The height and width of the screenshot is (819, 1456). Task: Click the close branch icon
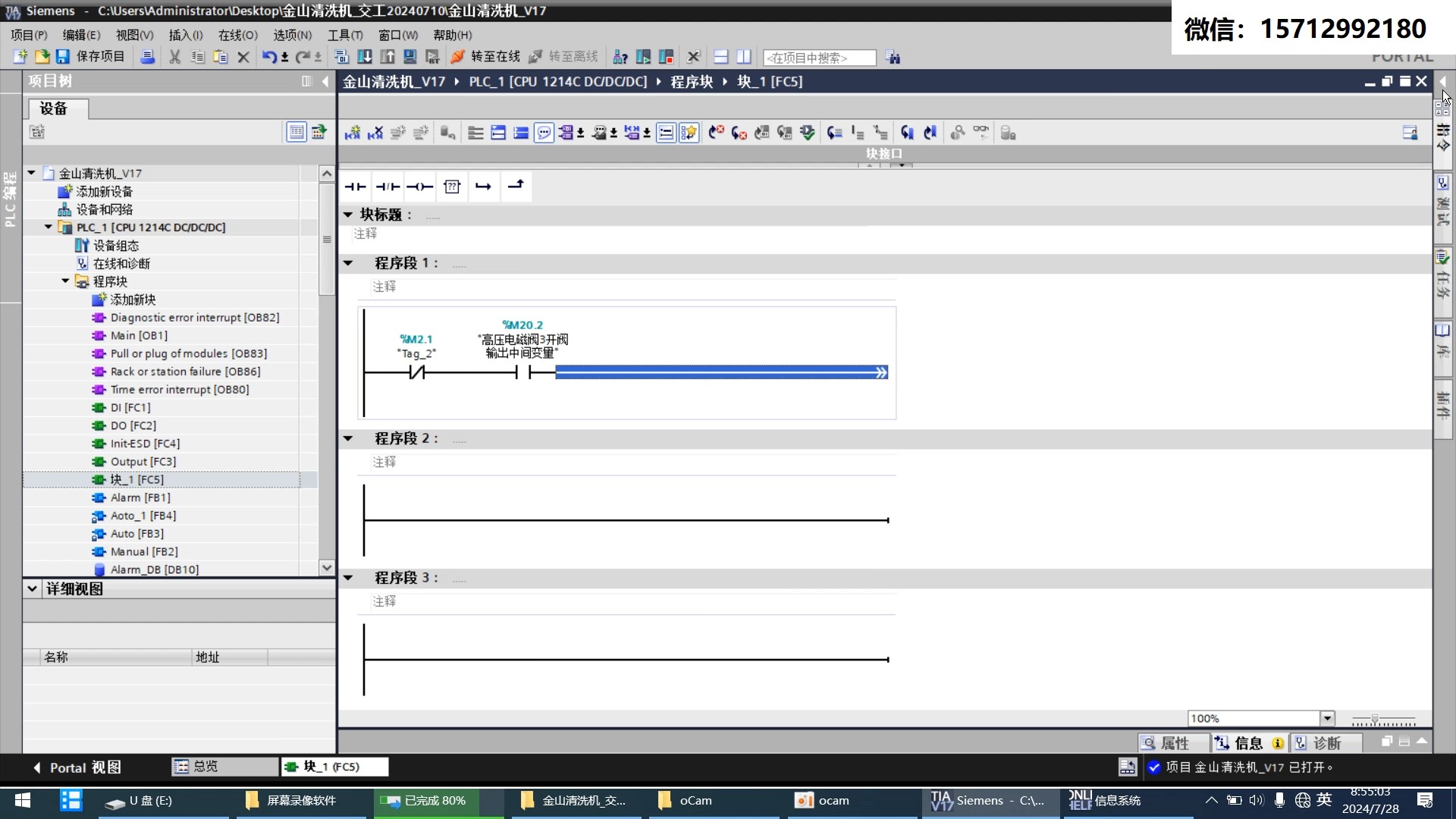click(x=516, y=187)
